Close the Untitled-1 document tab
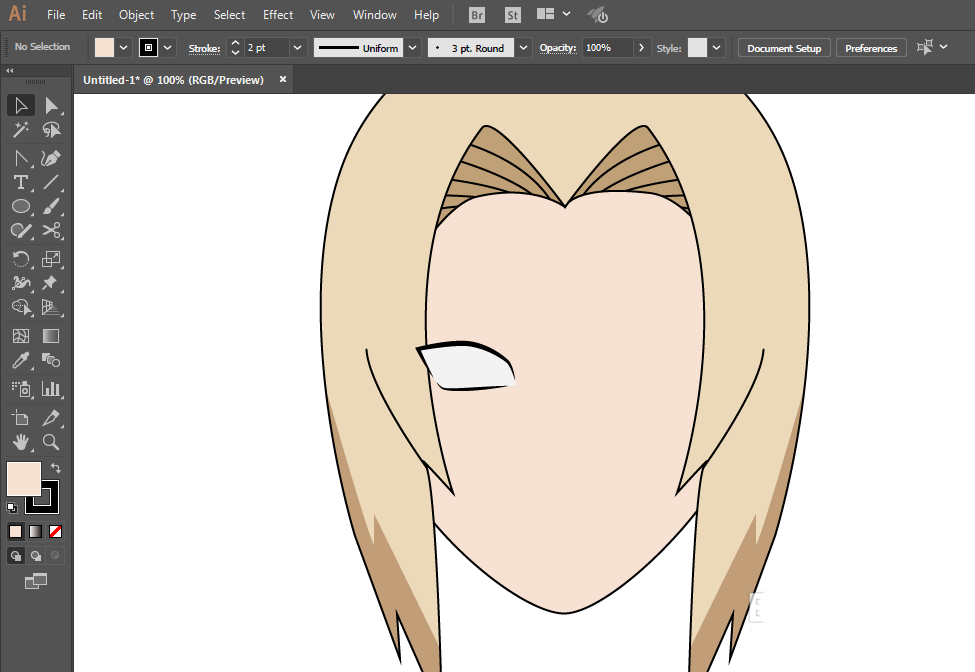 click(283, 80)
